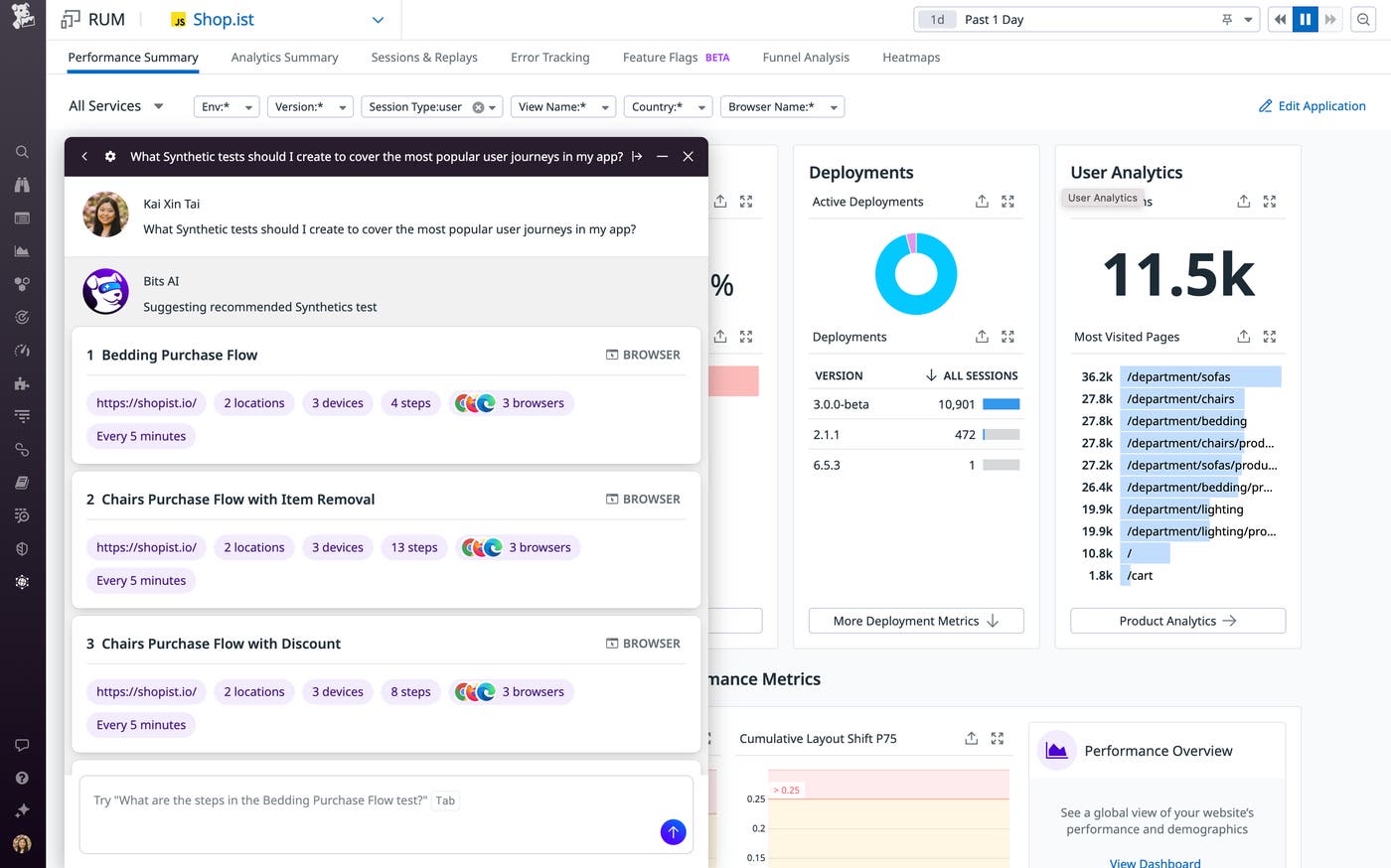The width and height of the screenshot is (1391, 868).
Task: Open the Bits AI settings gear icon
Action: tap(109, 156)
